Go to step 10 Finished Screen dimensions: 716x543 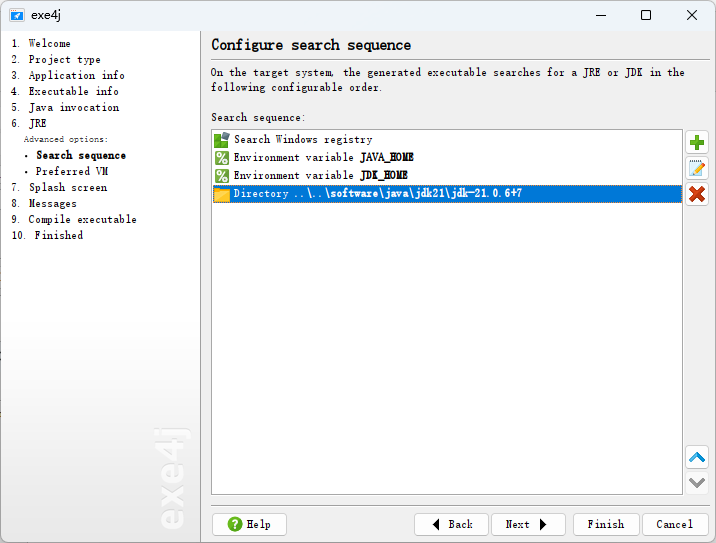pos(47,235)
